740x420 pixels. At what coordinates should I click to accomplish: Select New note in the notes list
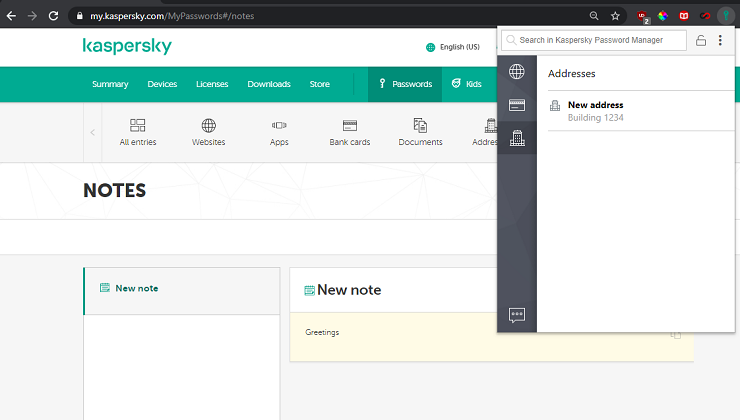coord(182,291)
